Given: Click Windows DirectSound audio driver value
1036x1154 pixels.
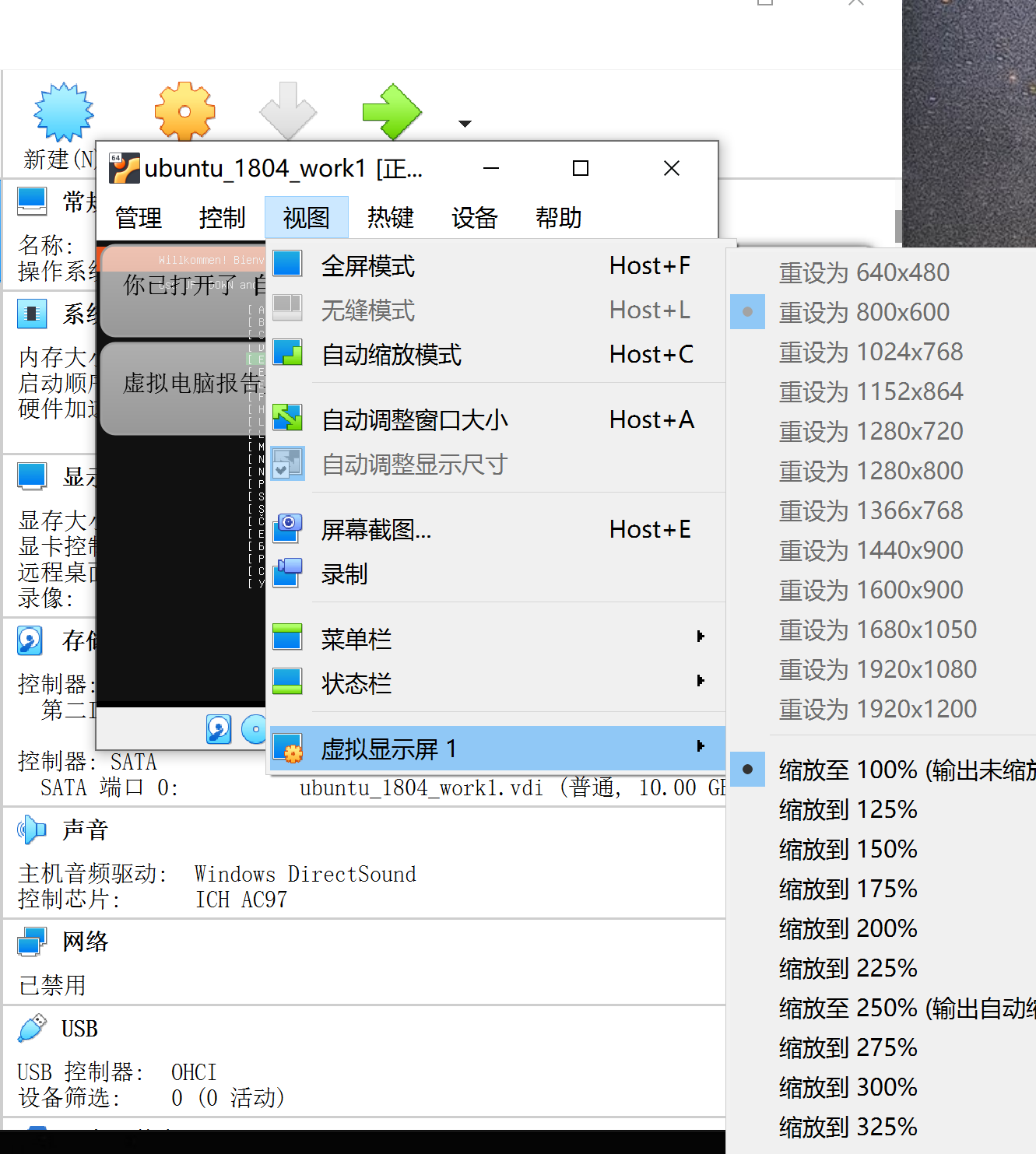Looking at the screenshot, I should (x=305, y=874).
